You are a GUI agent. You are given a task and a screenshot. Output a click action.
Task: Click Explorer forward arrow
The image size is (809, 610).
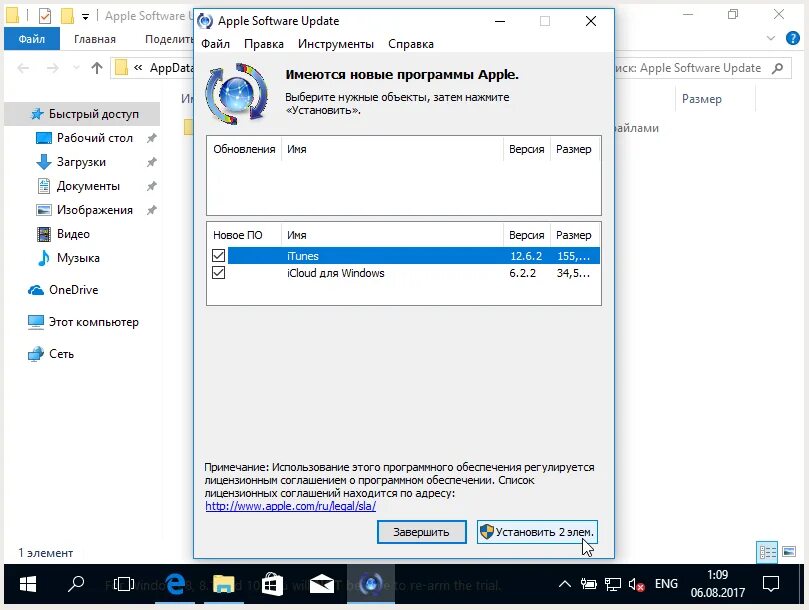pyautogui.click(x=53, y=68)
